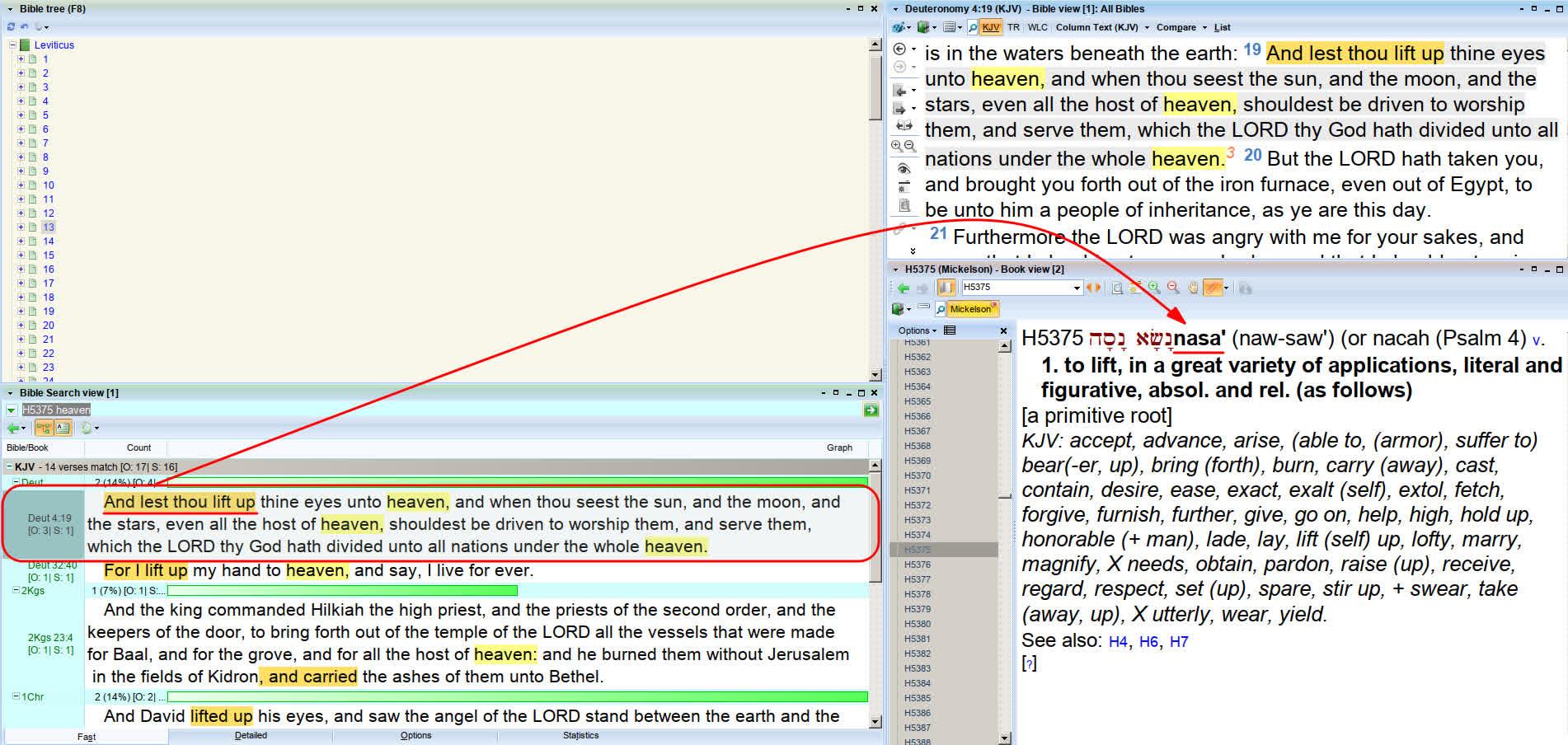Viewport: 1568px width, 745px height.
Task: Click the magnifier icon beside Mickelson tab
Action: [x=941, y=309]
